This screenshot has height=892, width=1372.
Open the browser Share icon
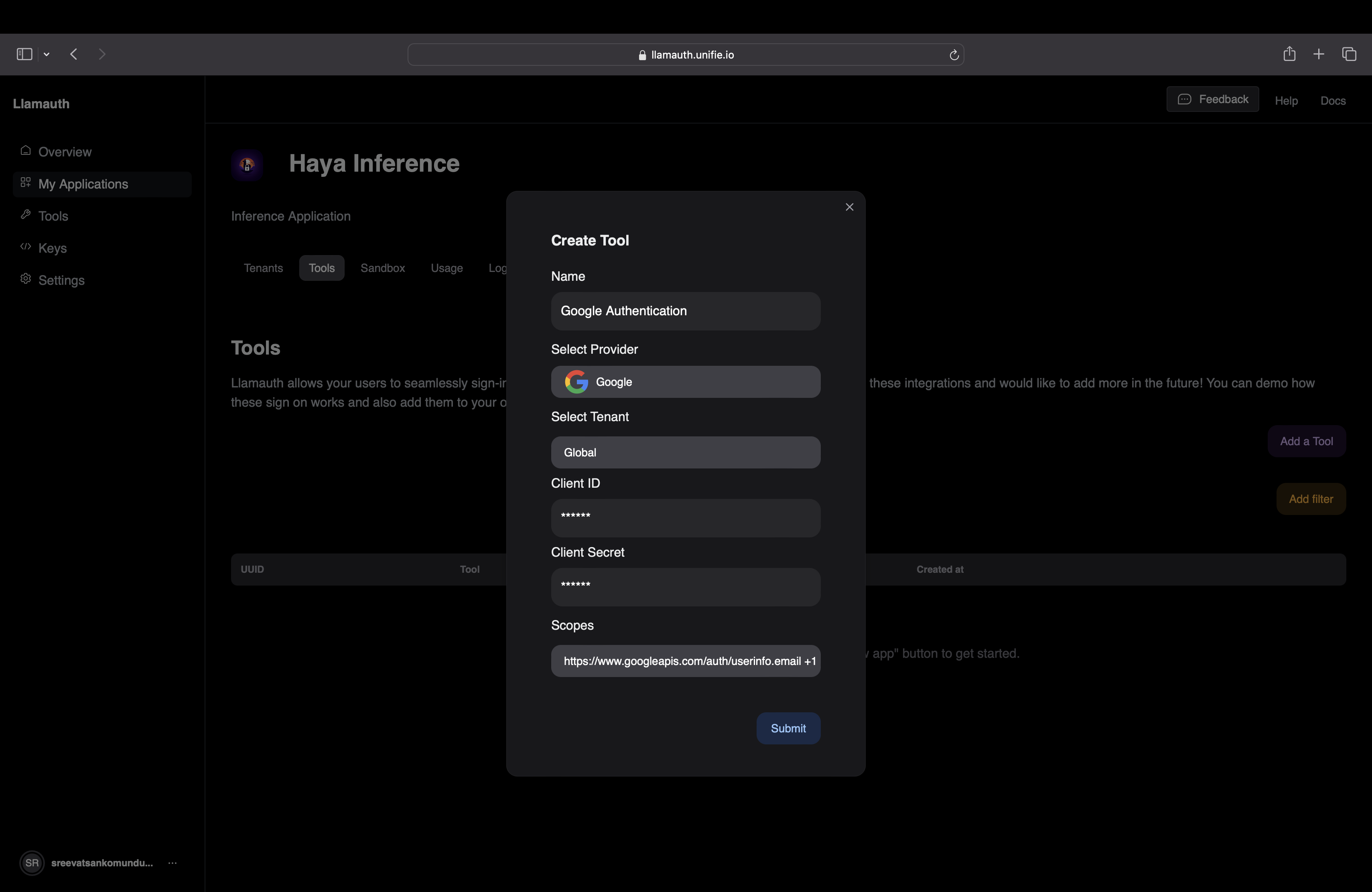[x=1289, y=54]
